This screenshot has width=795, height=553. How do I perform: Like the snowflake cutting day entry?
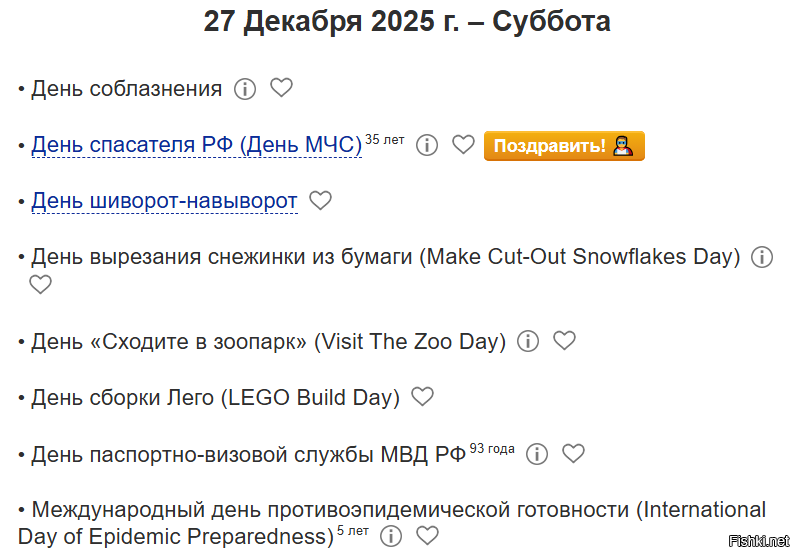click(40, 284)
